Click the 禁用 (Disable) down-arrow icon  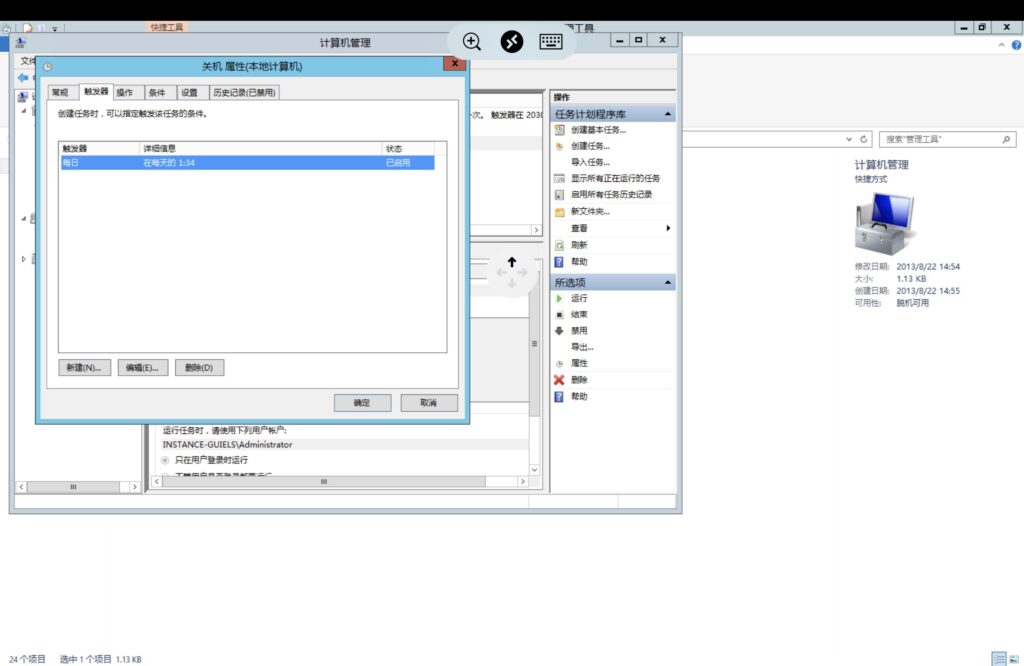tap(560, 331)
